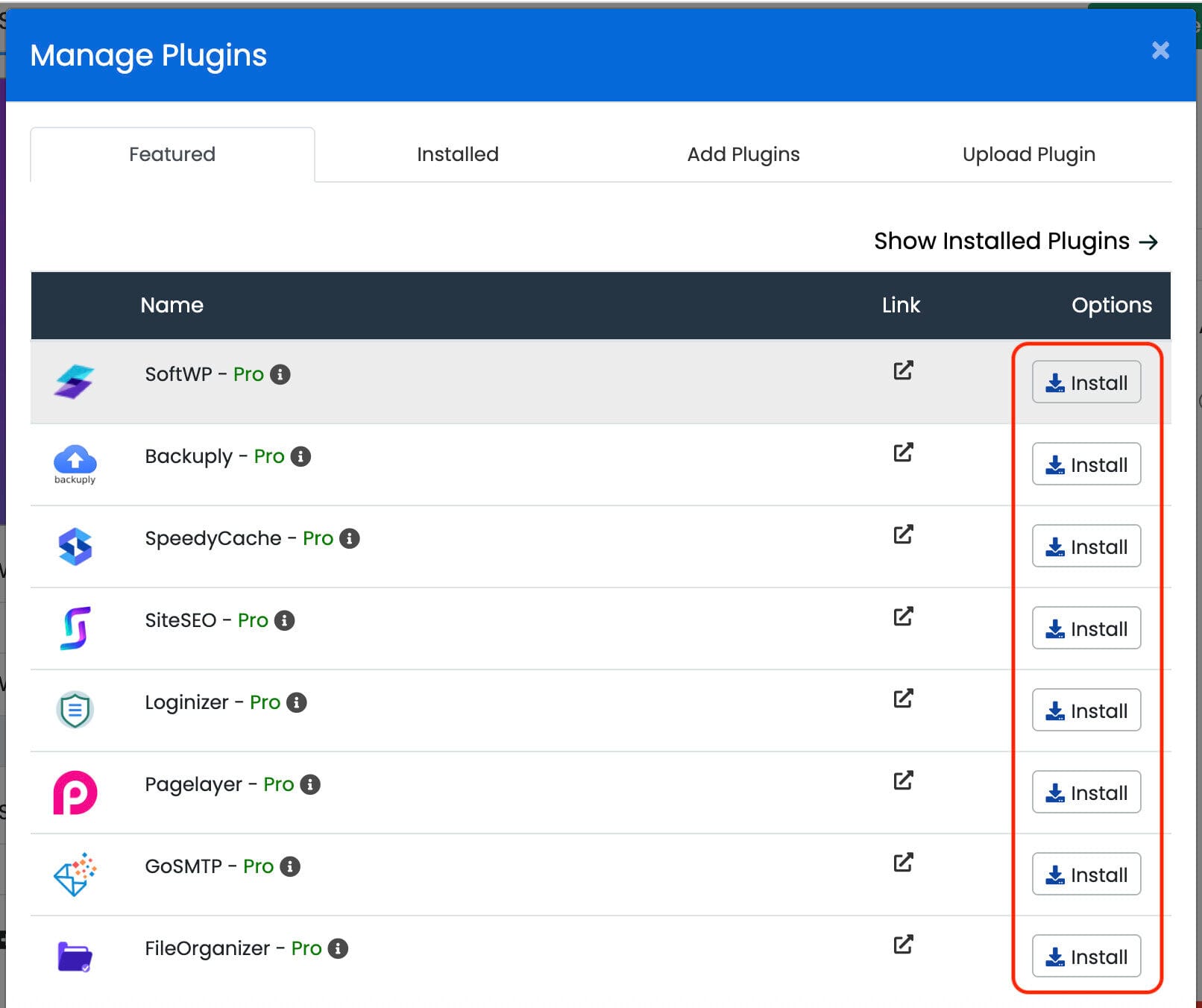This screenshot has width=1202, height=1008.
Task: Click Show Installed Plugins link
Action: (1015, 242)
